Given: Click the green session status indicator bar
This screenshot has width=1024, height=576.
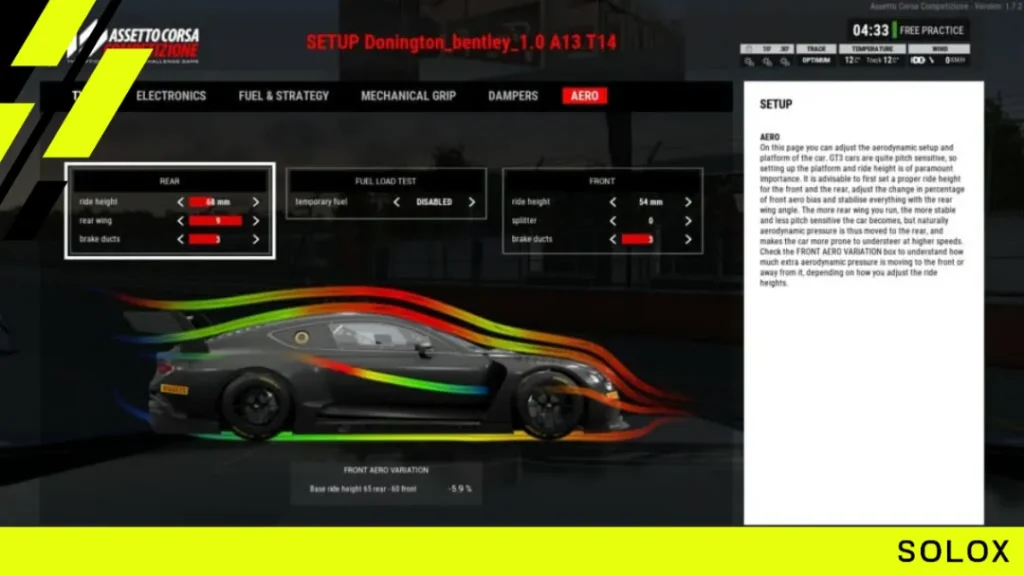Looking at the screenshot, I should point(894,30).
